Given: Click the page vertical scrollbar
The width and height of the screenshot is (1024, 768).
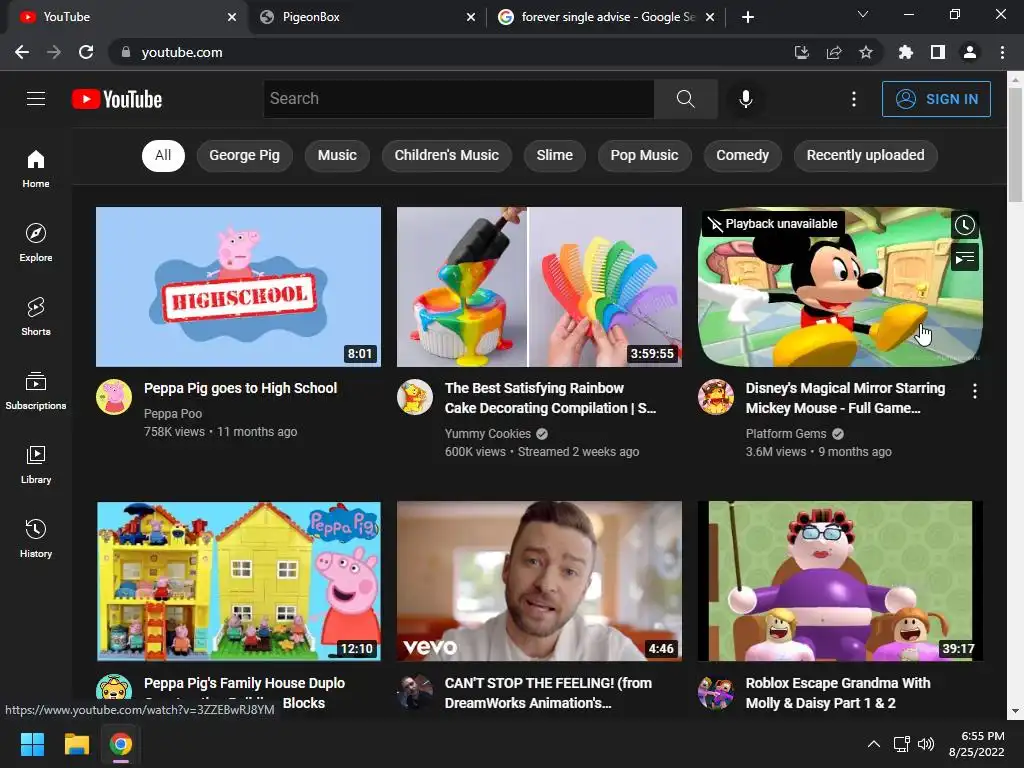Looking at the screenshot, I should coord(1015,144).
